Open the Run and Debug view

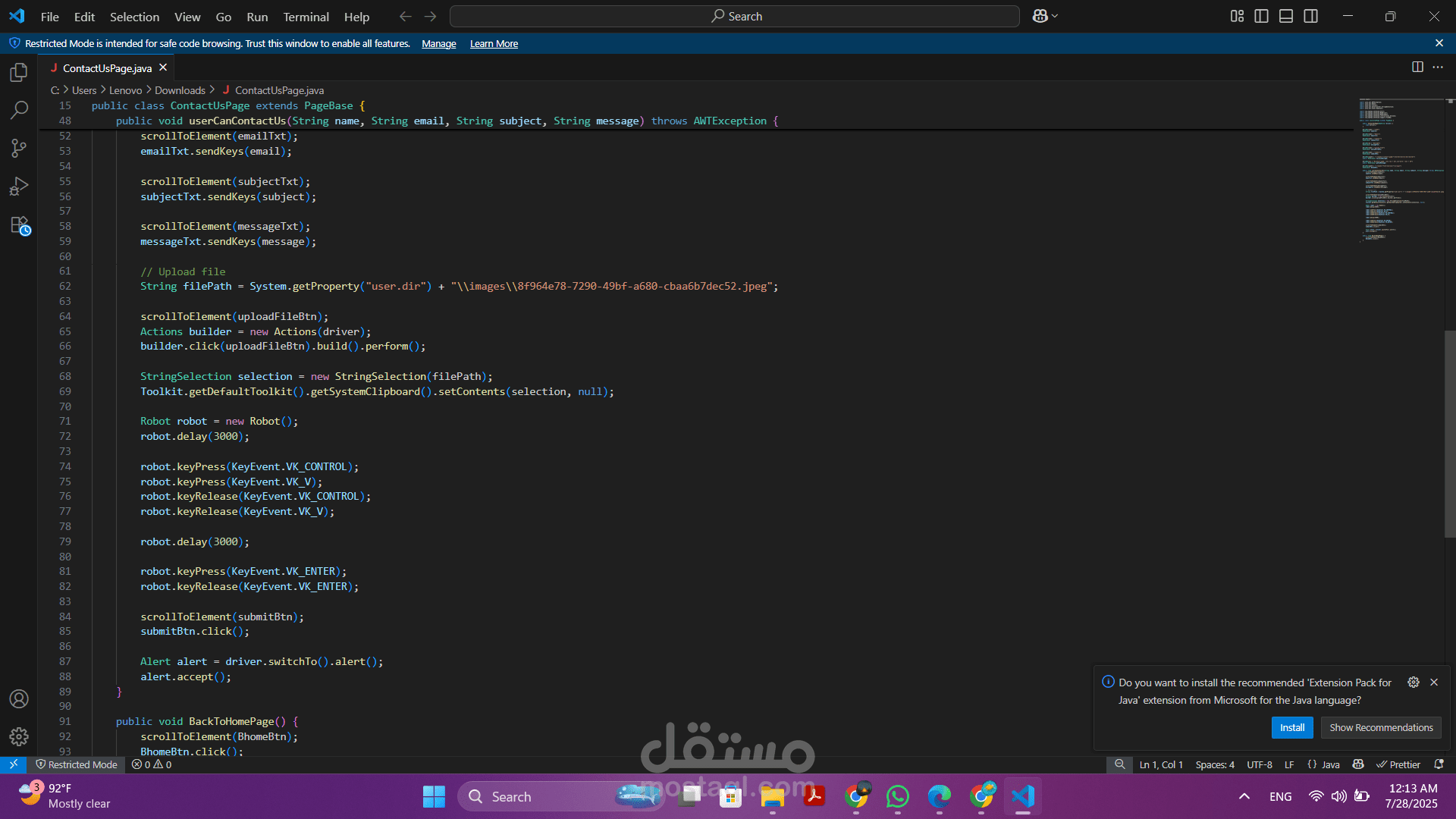(19, 187)
